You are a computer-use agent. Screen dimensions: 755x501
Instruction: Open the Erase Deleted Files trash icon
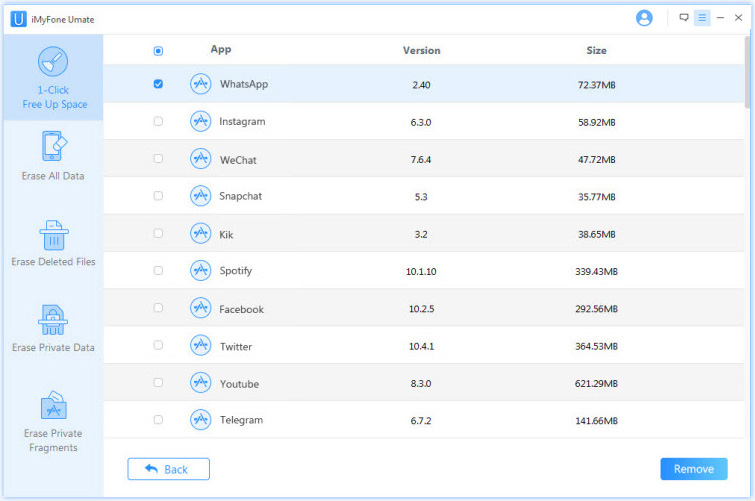[53, 235]
